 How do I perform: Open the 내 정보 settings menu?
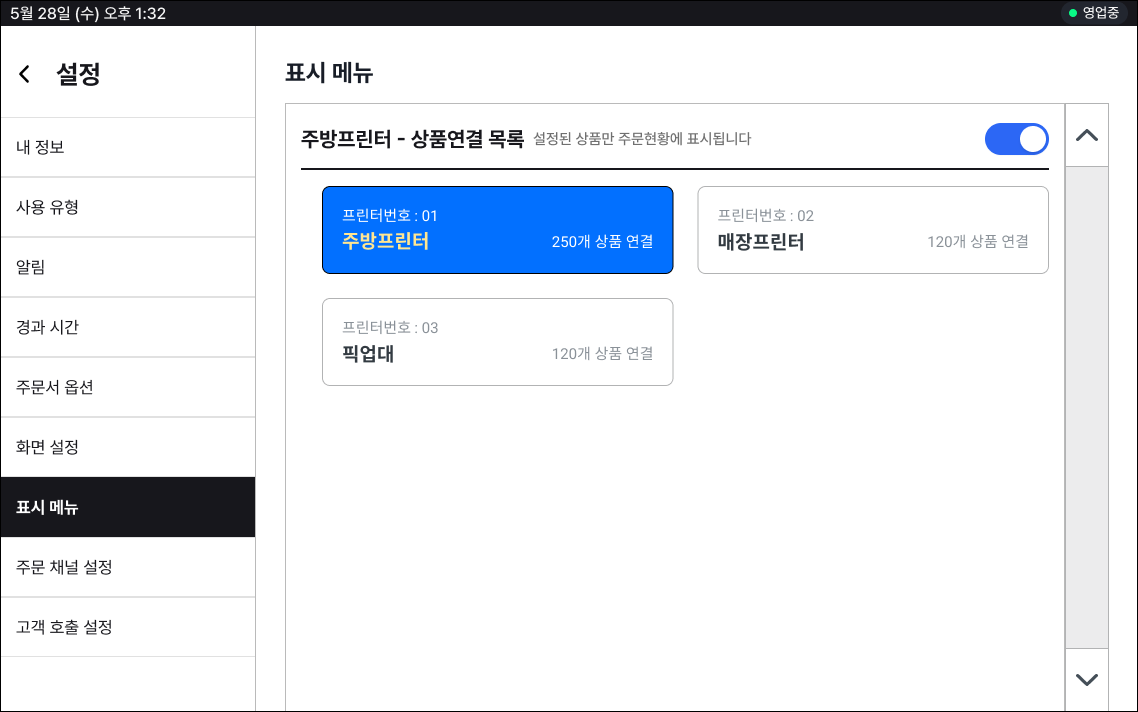(127, 147)
